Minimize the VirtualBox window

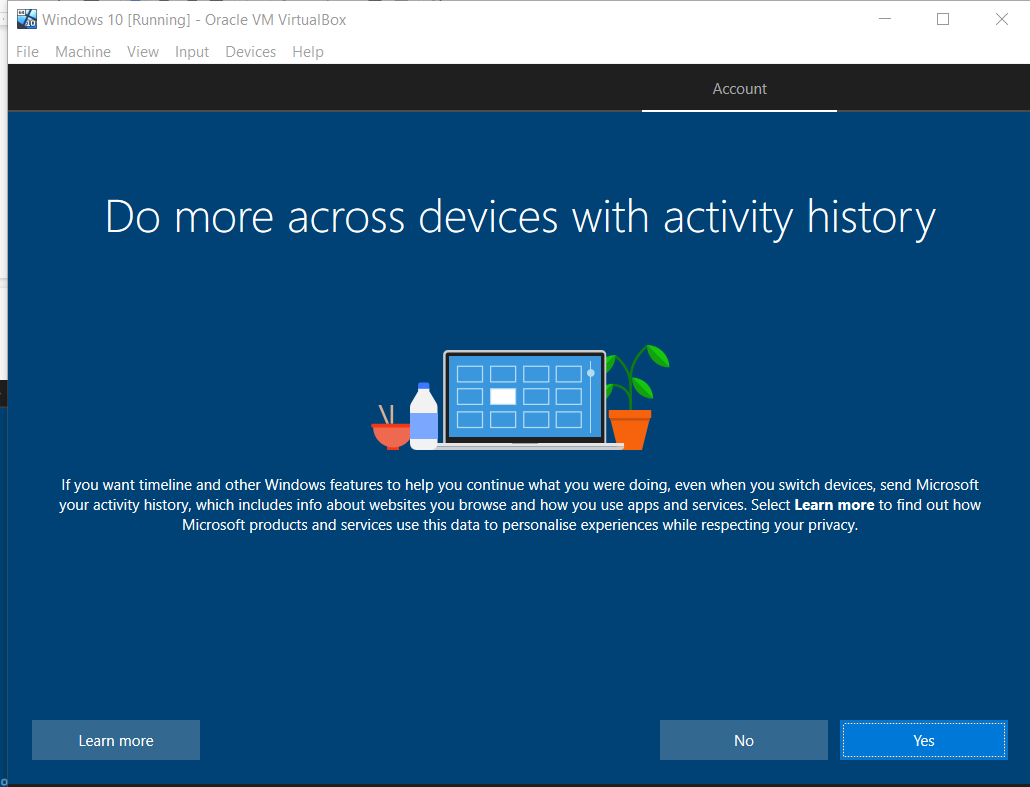point(885,19)
